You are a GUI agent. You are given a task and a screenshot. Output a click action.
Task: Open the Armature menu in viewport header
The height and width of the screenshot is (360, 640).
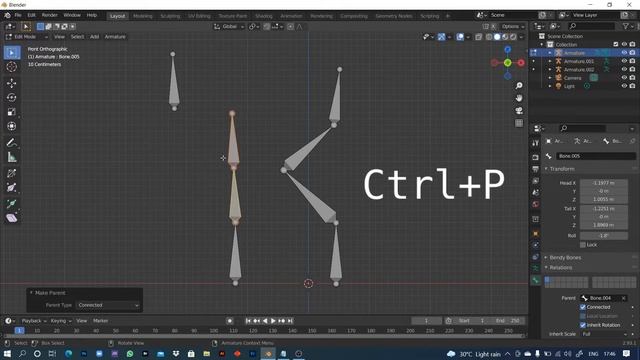tap(115, 37)
